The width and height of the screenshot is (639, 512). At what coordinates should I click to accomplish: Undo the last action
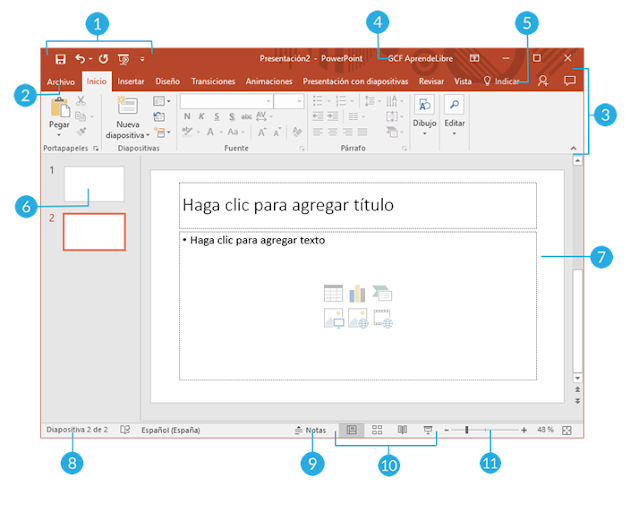point(80,59)
